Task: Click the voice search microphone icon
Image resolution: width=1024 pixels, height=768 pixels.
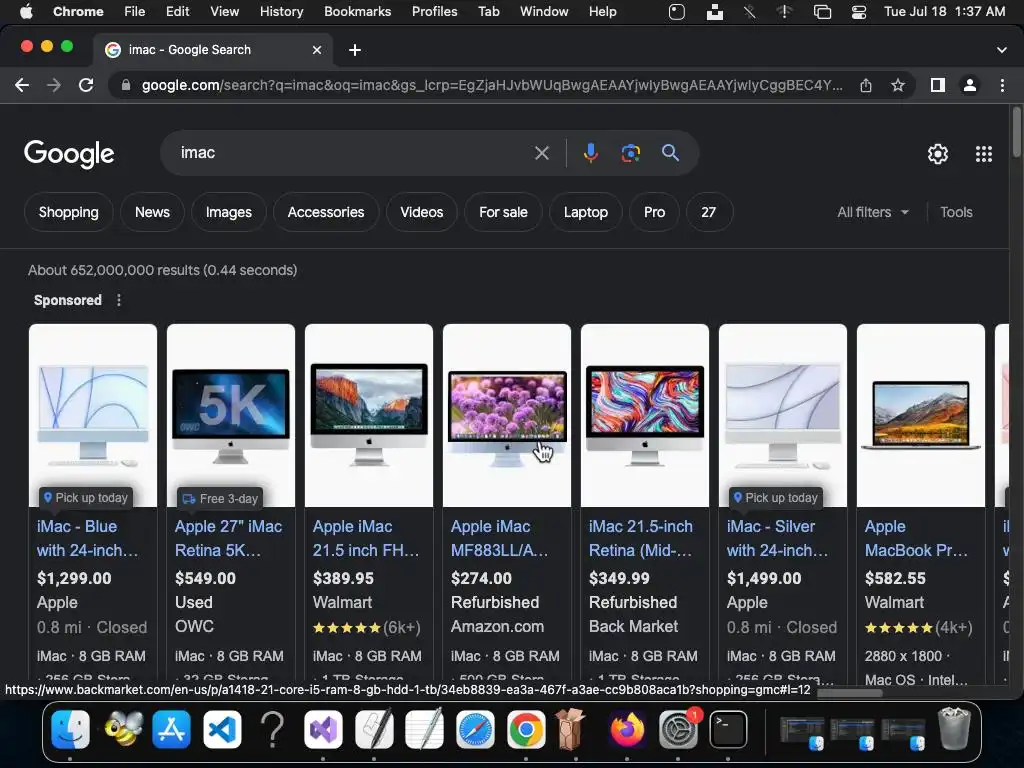Action: (x=590, y=153)
